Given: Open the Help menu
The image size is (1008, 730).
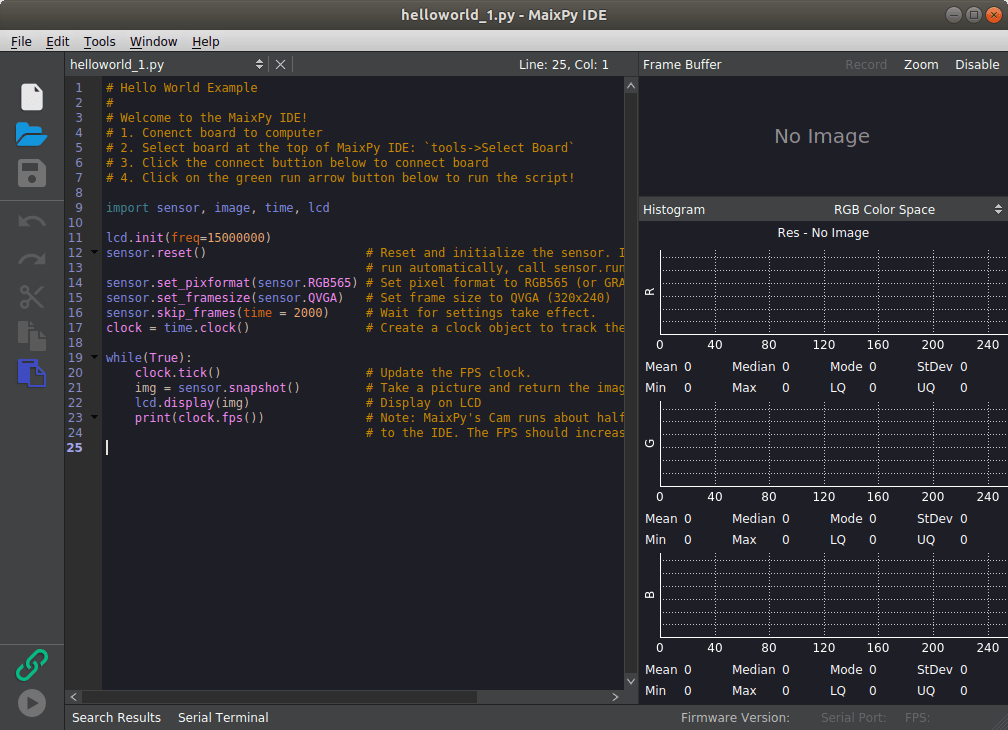Looking at the screenshot, I should (206, 41).
